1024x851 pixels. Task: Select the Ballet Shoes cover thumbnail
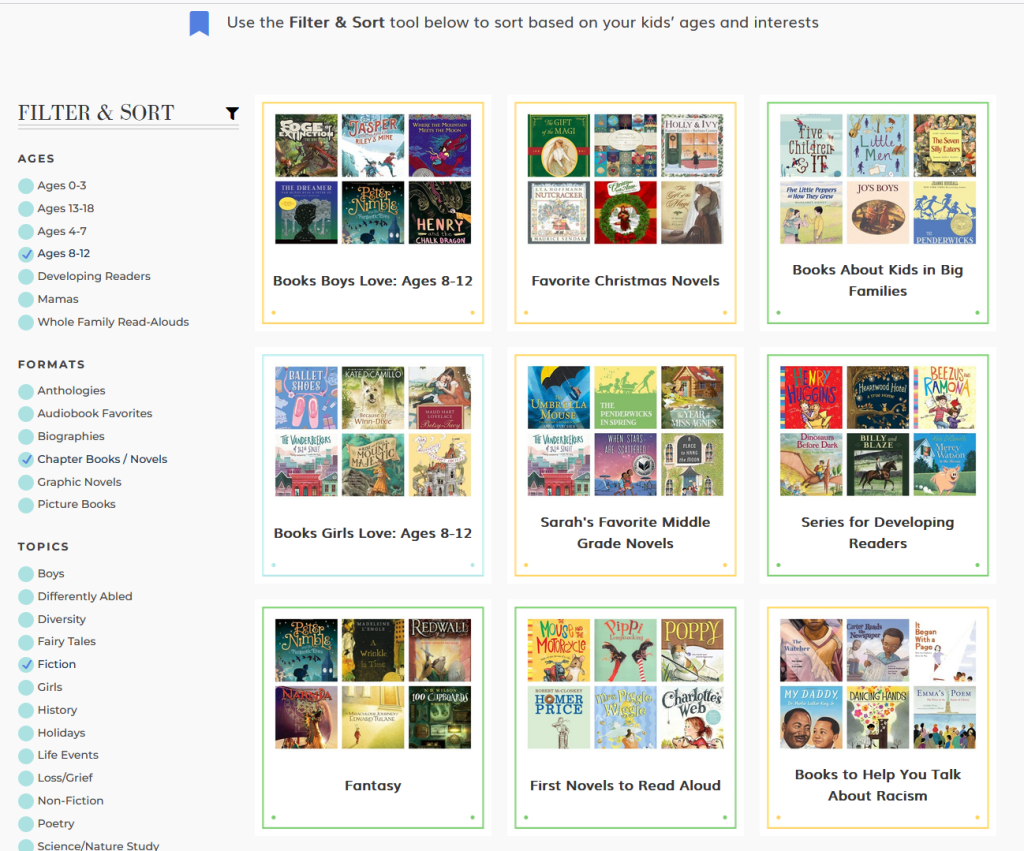pos(306,397)
